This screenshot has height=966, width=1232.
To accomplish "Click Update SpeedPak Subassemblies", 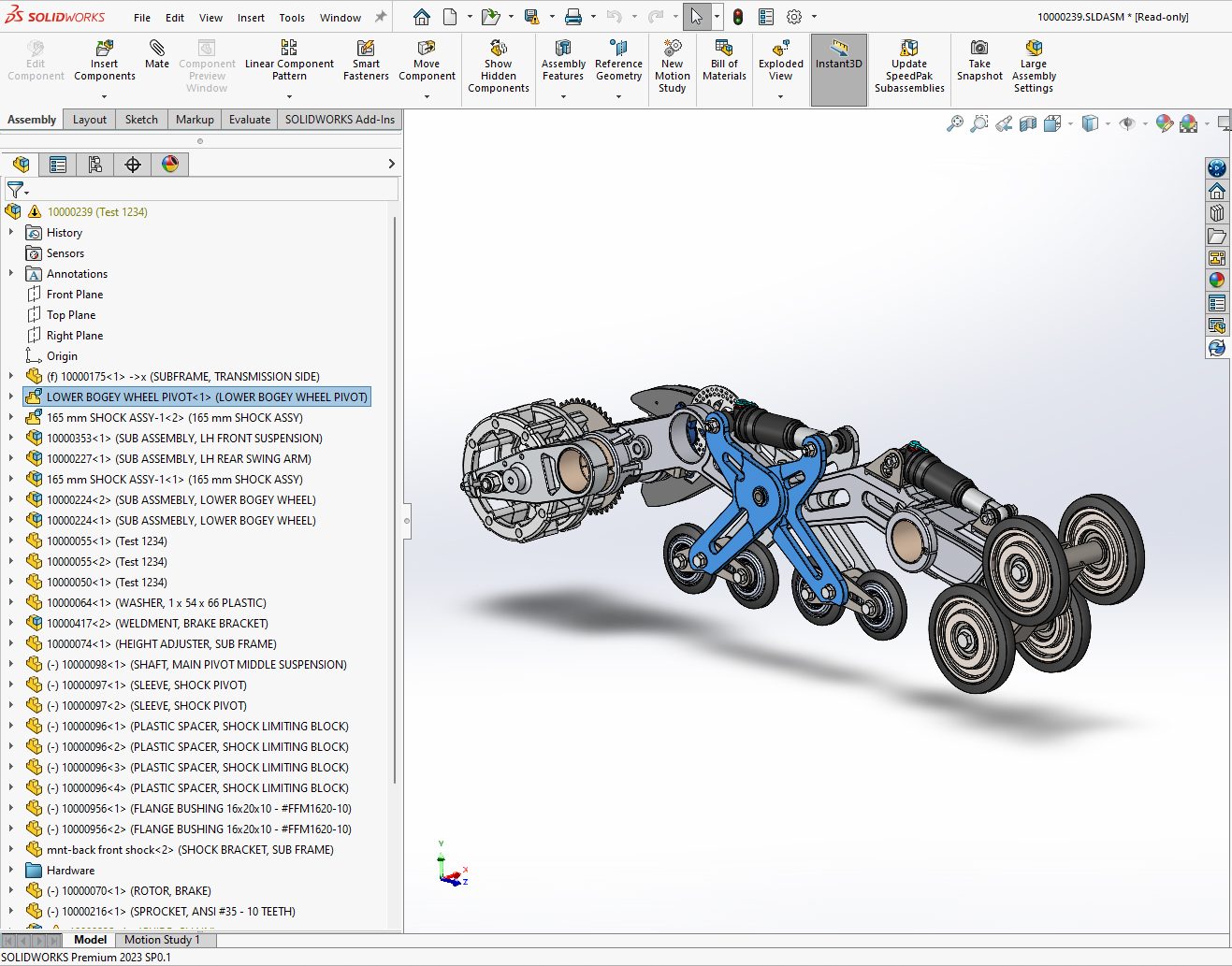I will (908, 63).
